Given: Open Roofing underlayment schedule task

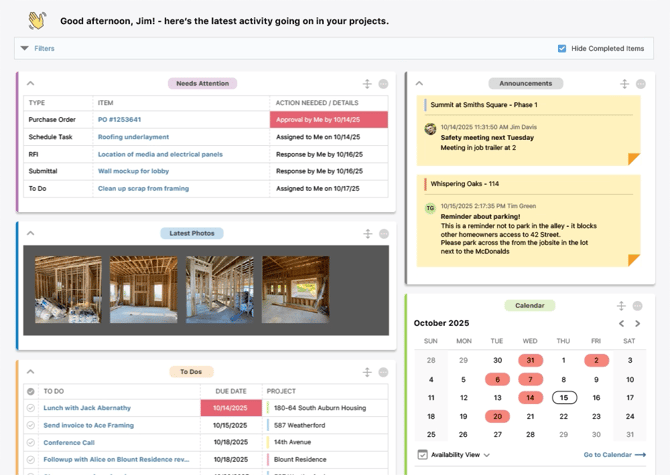Looking at the screenshot, I should click(x=133, y=137).
